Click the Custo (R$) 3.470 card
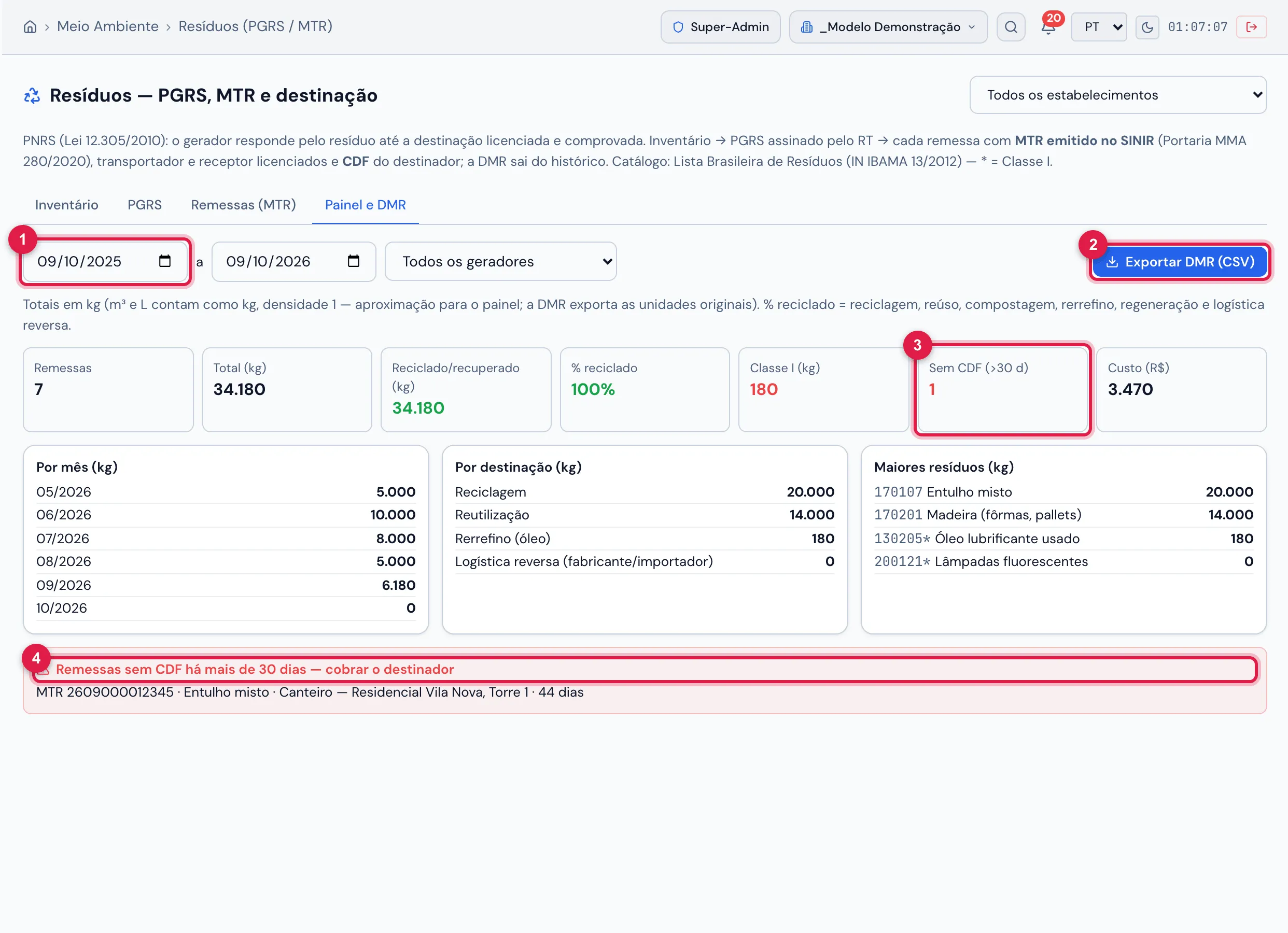The height and width of the screenshot is (933, 1288). (x=1181, y=390)
